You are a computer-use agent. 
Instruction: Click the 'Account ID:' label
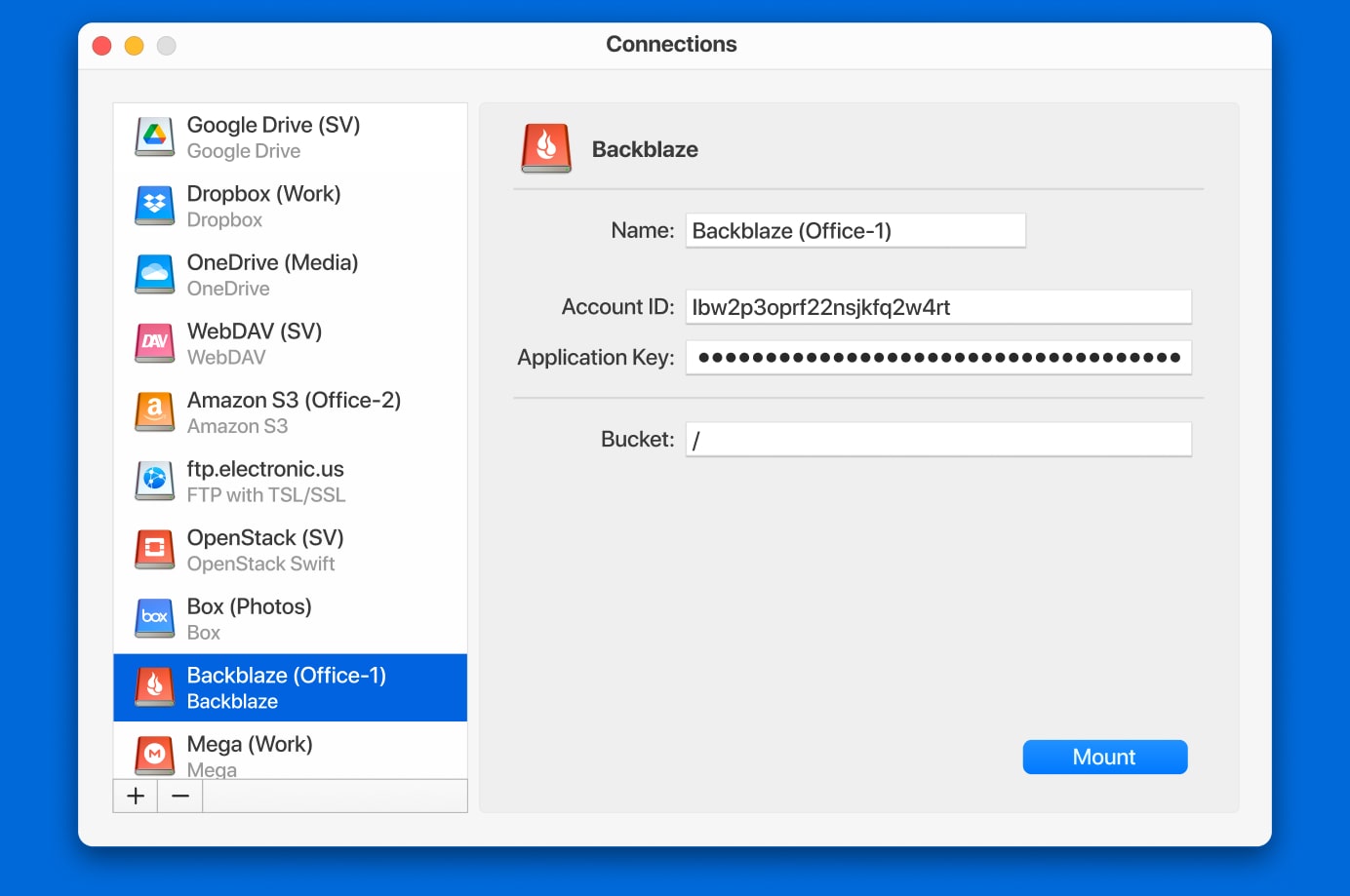click(618, 307)
